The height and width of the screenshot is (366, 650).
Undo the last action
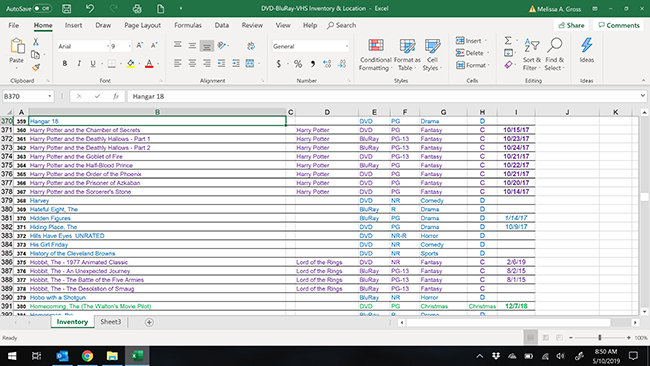90,8
